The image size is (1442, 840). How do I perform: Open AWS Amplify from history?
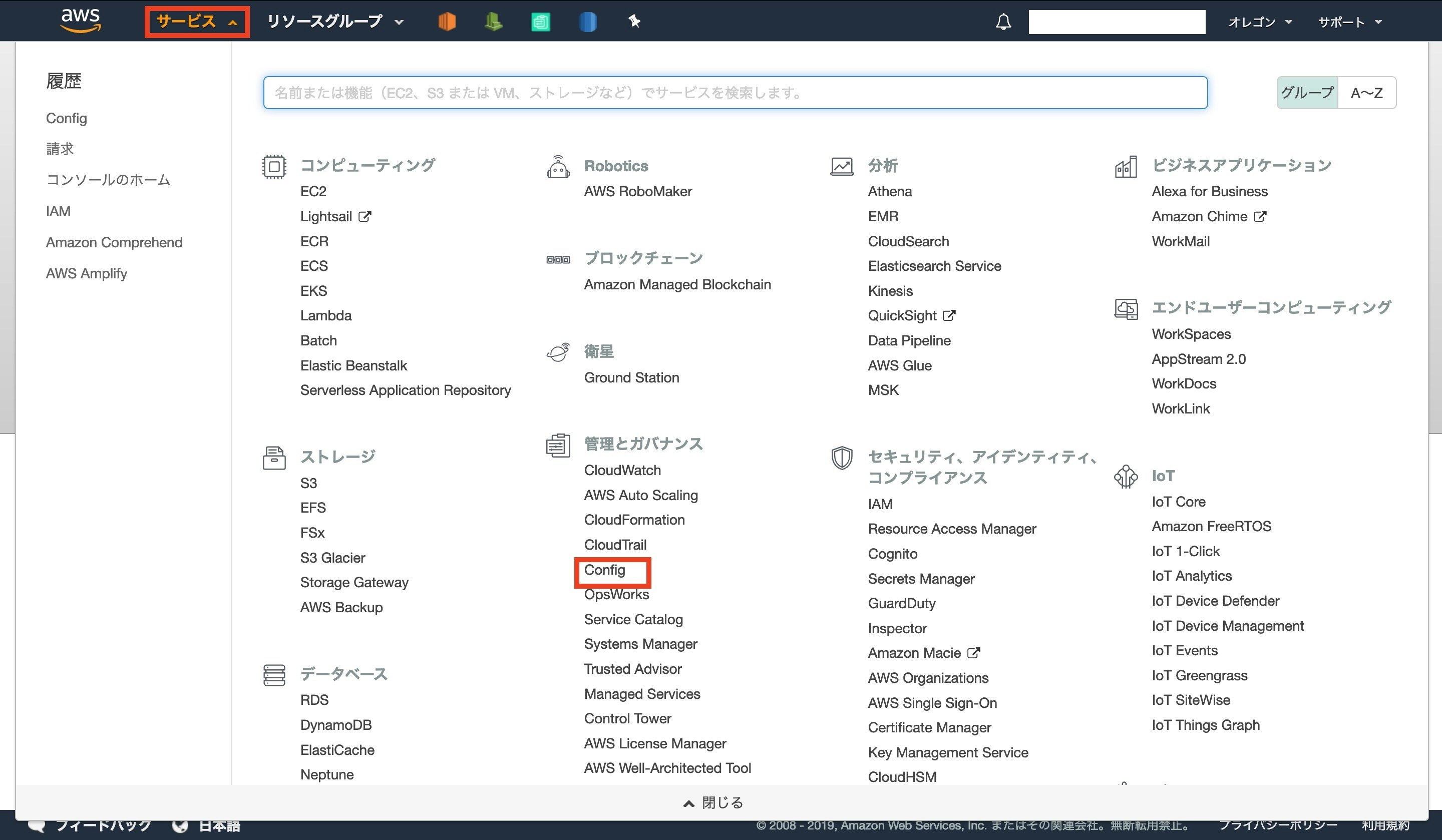(87, 273)
